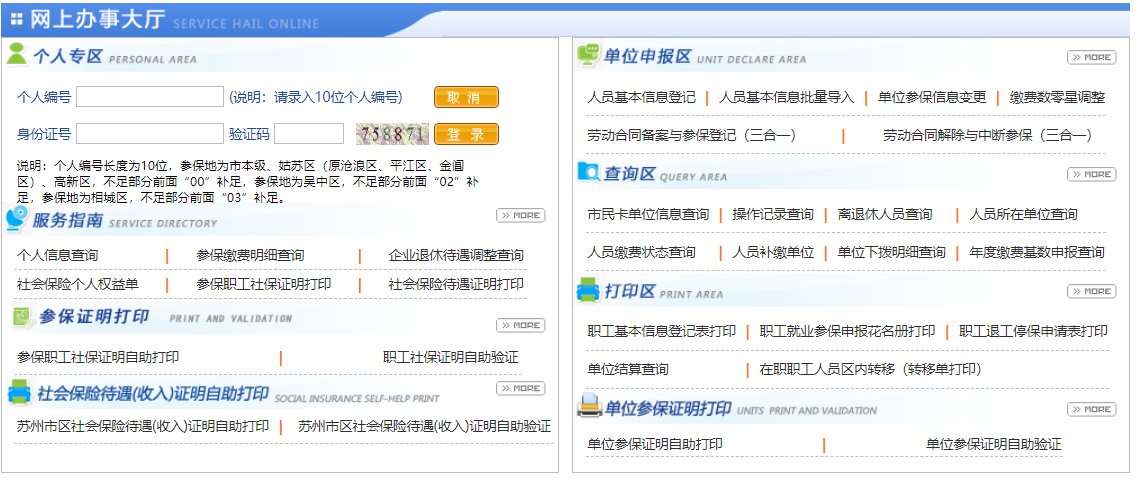The image size is (1136, 481).
Task: Open 缴费数零星调整 link
Action: point(1058,97)
